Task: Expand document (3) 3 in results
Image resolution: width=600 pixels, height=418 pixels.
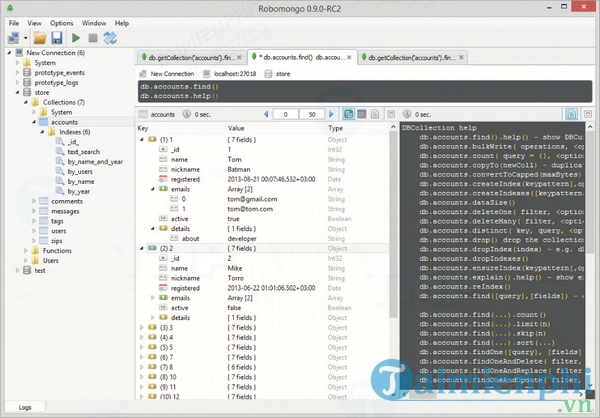Action: pos(141,327)
